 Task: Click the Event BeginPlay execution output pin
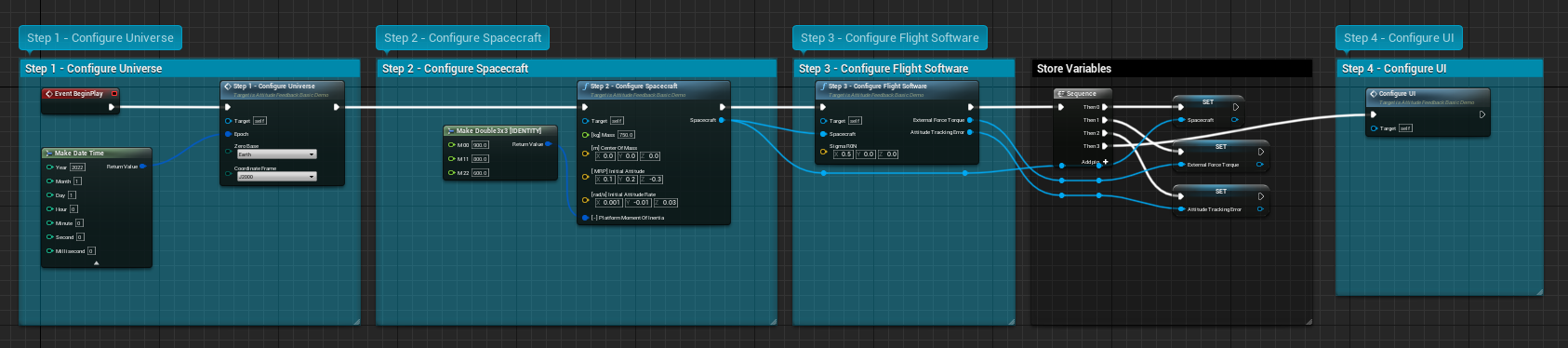click(x=112, y=107)
